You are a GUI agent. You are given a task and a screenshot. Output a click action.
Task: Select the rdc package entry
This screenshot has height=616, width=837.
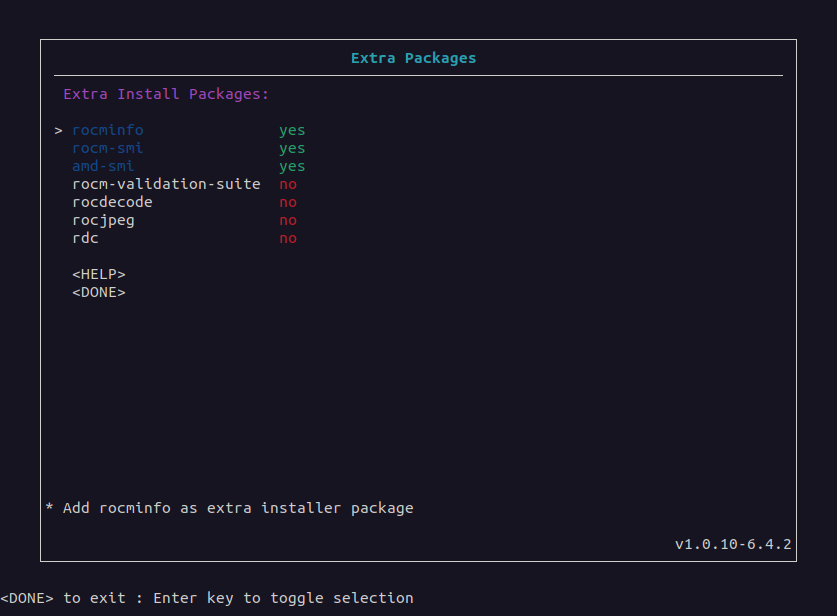(85, 239)
